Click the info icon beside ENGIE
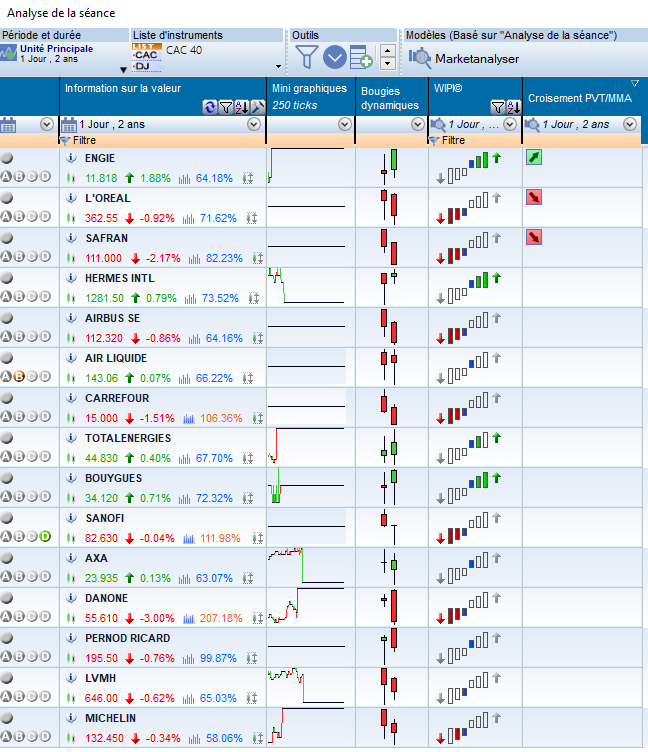 tap(71, 158)
